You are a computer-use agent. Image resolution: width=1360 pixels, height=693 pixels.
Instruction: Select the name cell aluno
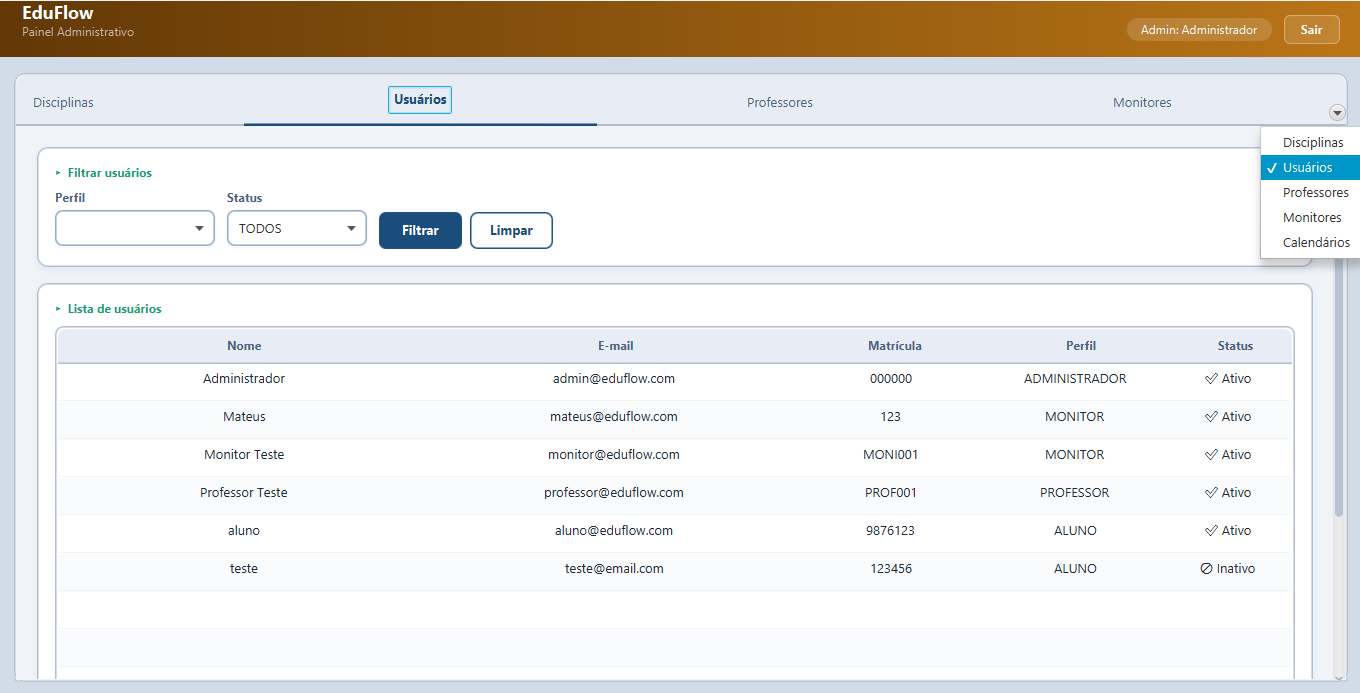(x=244, y=531)
